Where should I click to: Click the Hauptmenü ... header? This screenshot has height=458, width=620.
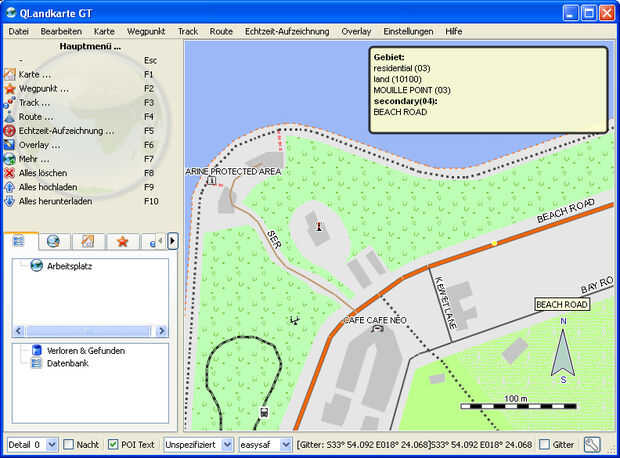pos(90,46)
